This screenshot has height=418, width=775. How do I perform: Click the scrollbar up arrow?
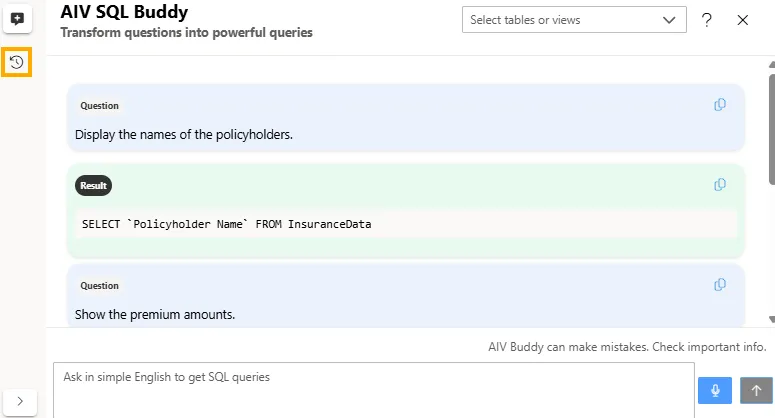pos(770,62)
